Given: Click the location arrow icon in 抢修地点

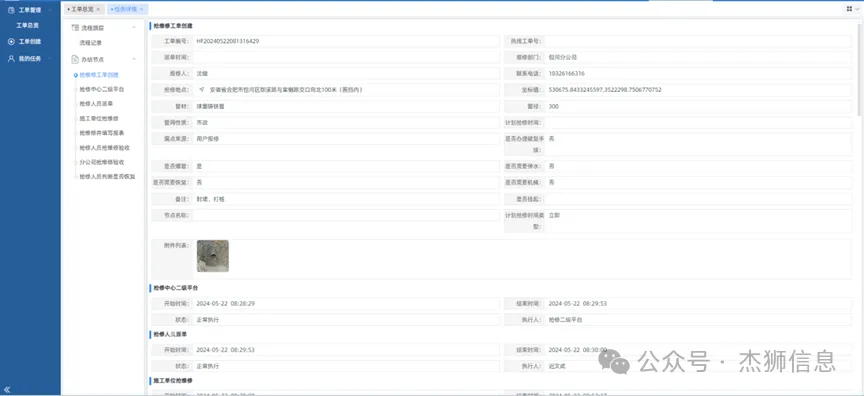Looking at the screenshot, I should pos(202,89).
